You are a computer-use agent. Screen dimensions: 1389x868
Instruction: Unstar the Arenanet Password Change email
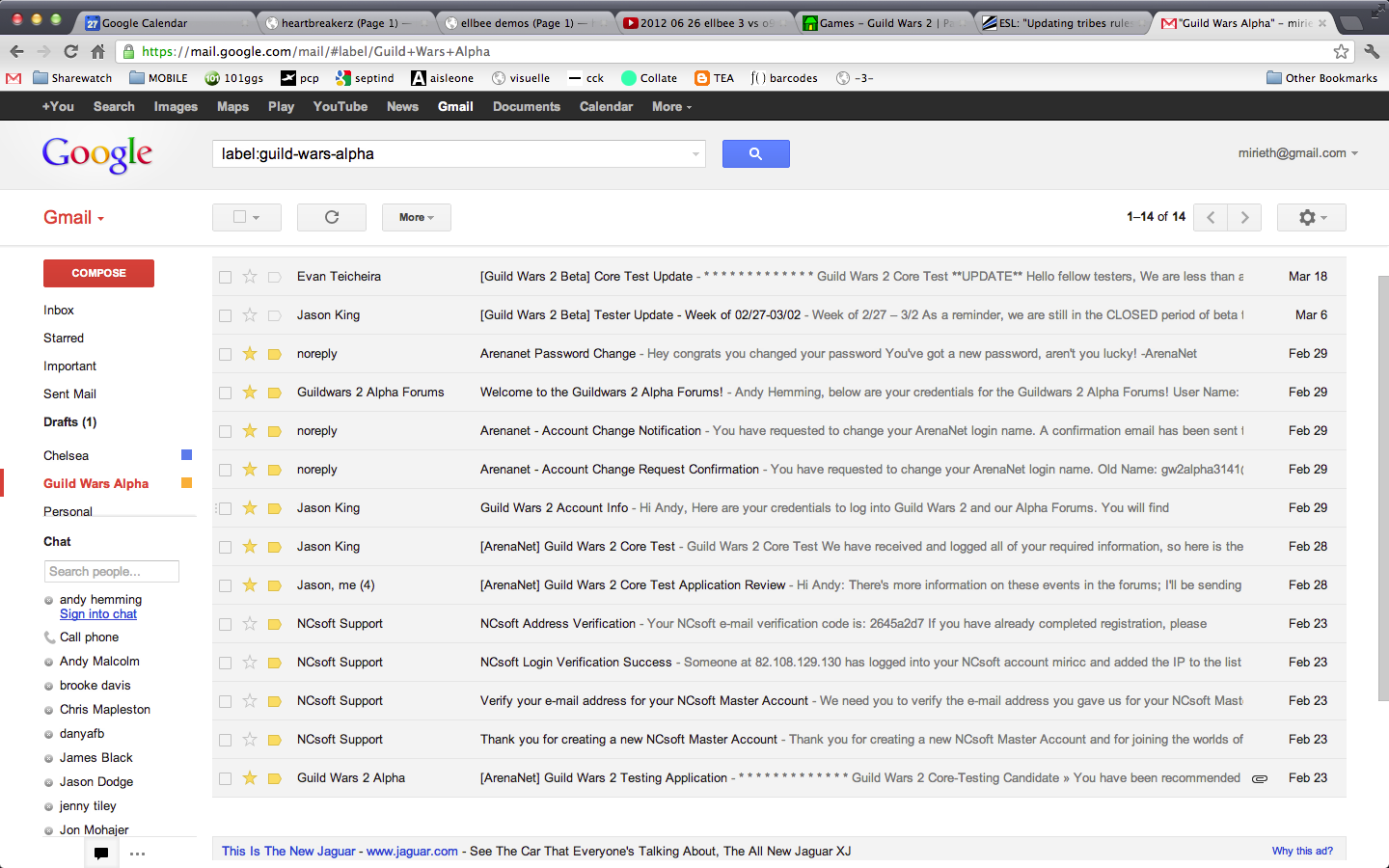[x=250, y=353]
